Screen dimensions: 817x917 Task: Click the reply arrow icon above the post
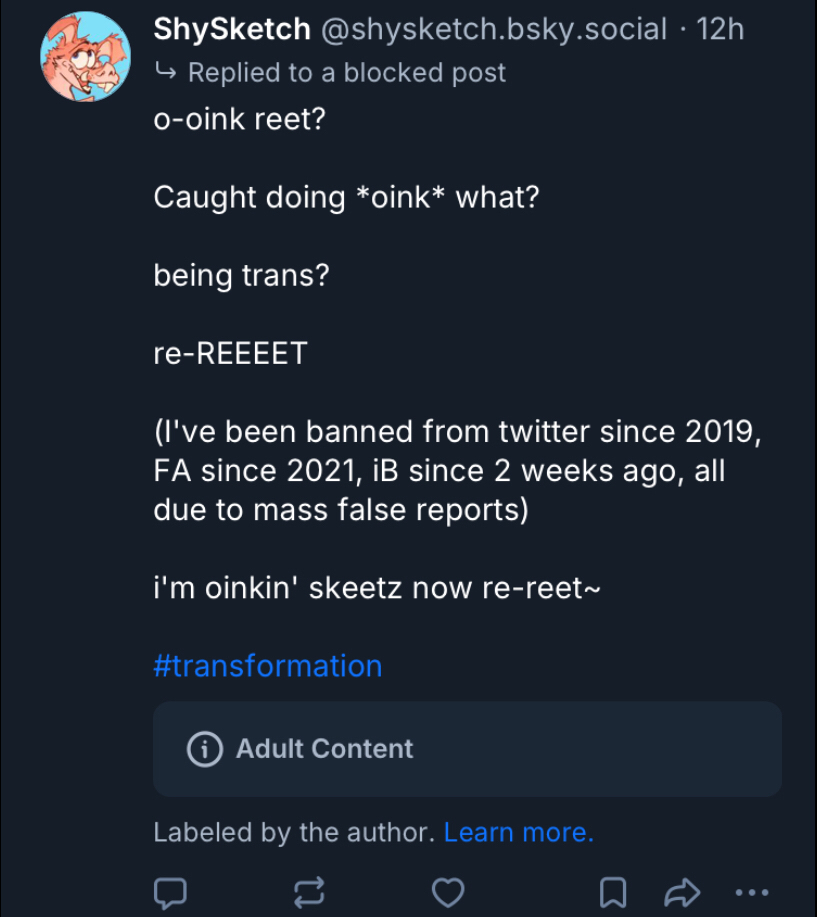(164, 73)
